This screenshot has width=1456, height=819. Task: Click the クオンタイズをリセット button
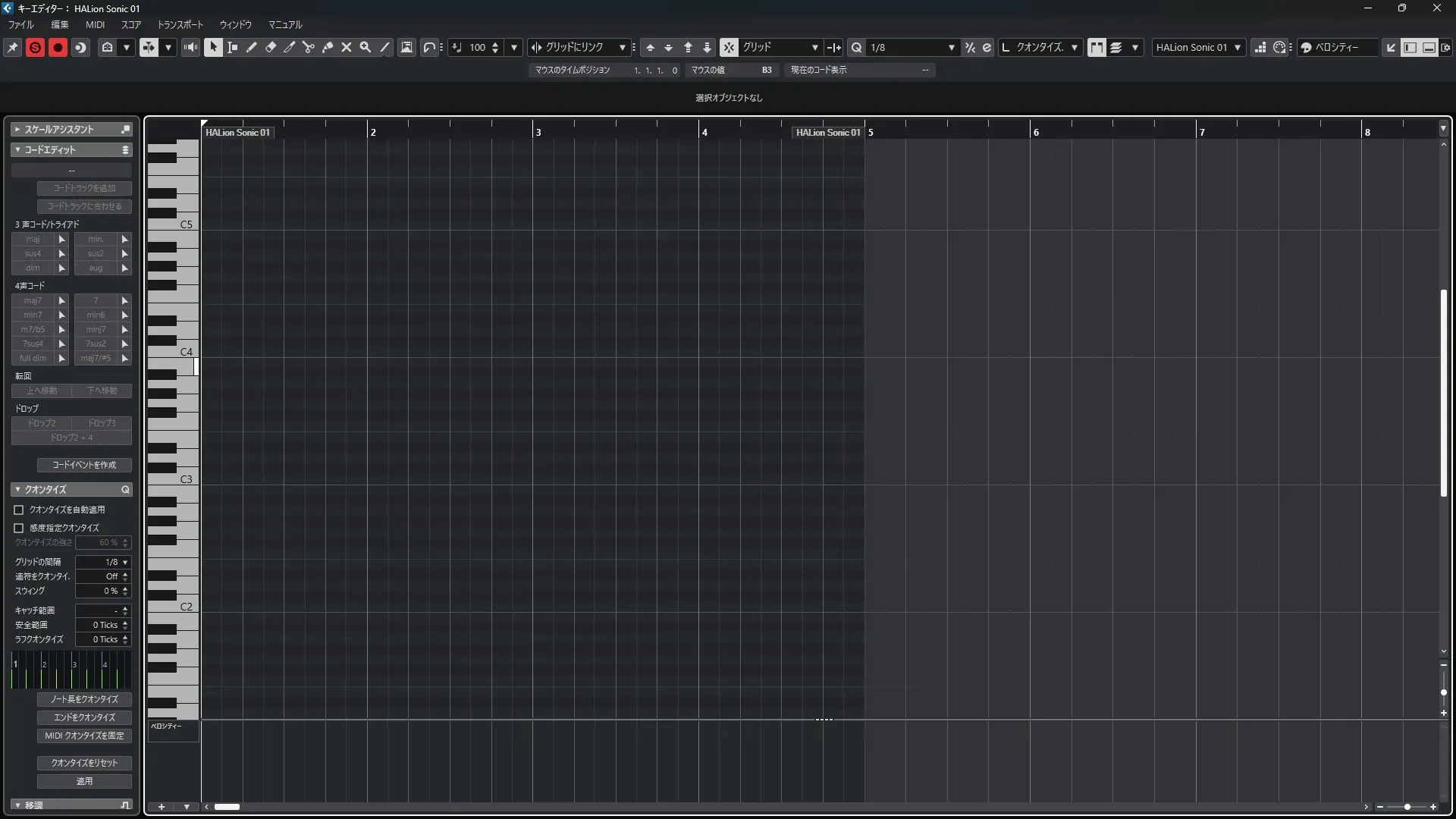point(84,763)
